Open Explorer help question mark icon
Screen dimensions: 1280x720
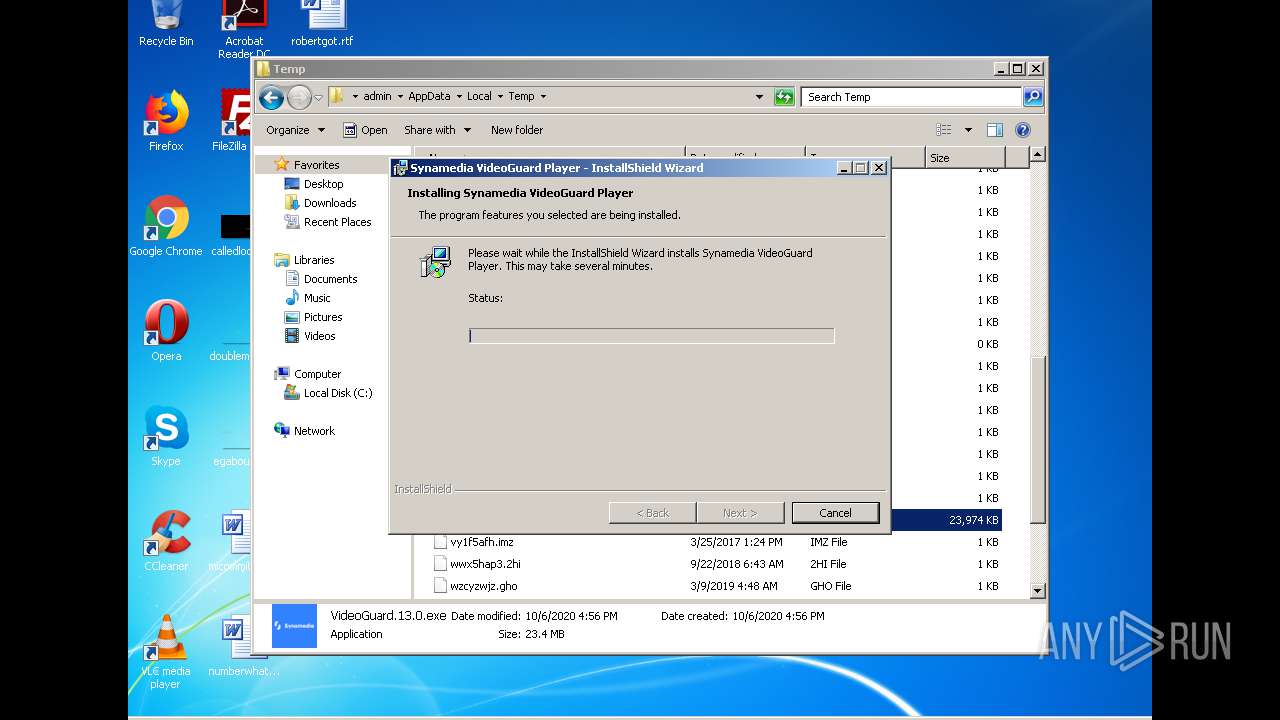[1022, 130]
